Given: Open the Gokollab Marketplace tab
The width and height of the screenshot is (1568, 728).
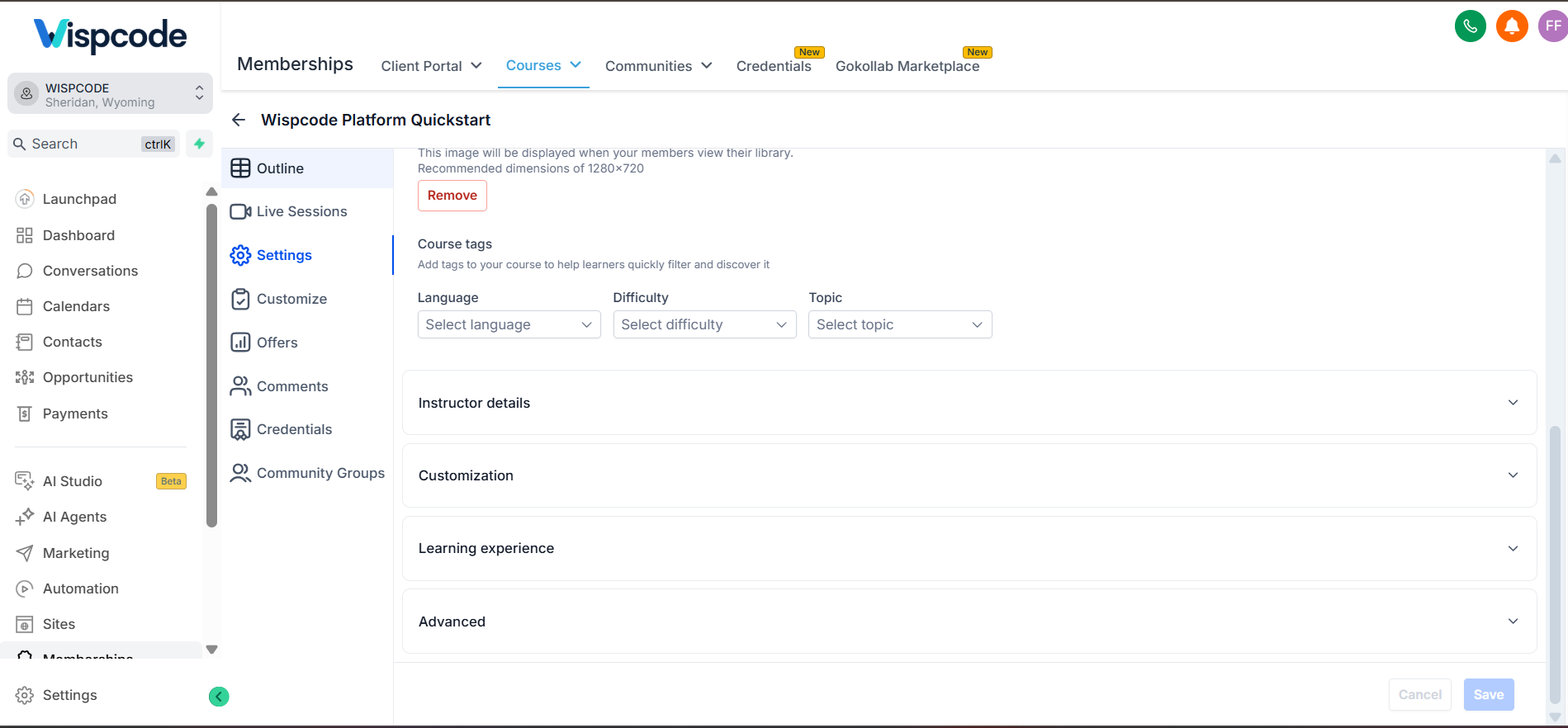Looking at the screenshot, I should coord(907,66).
